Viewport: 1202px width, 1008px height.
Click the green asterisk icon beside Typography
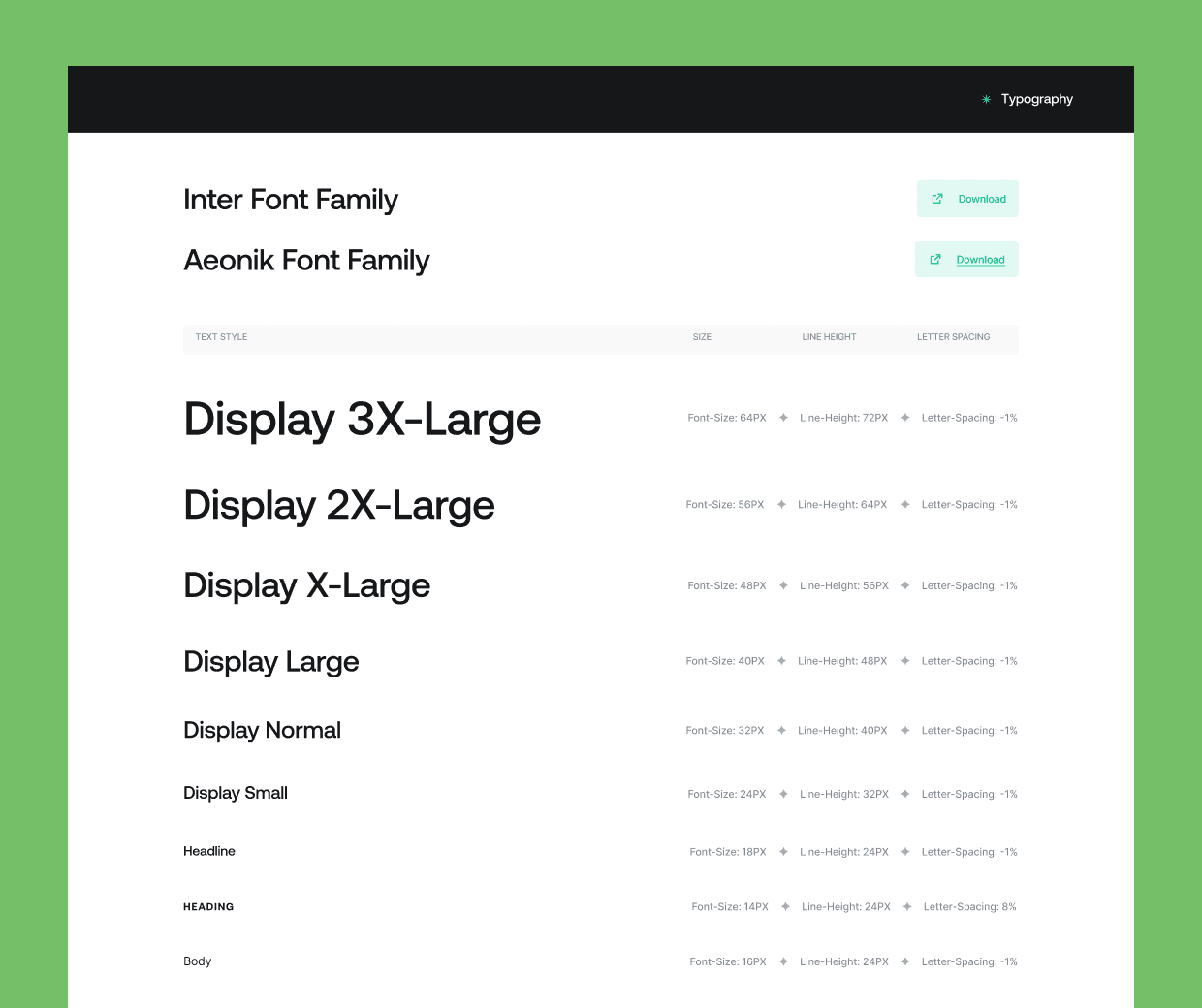tap(986, 99)
